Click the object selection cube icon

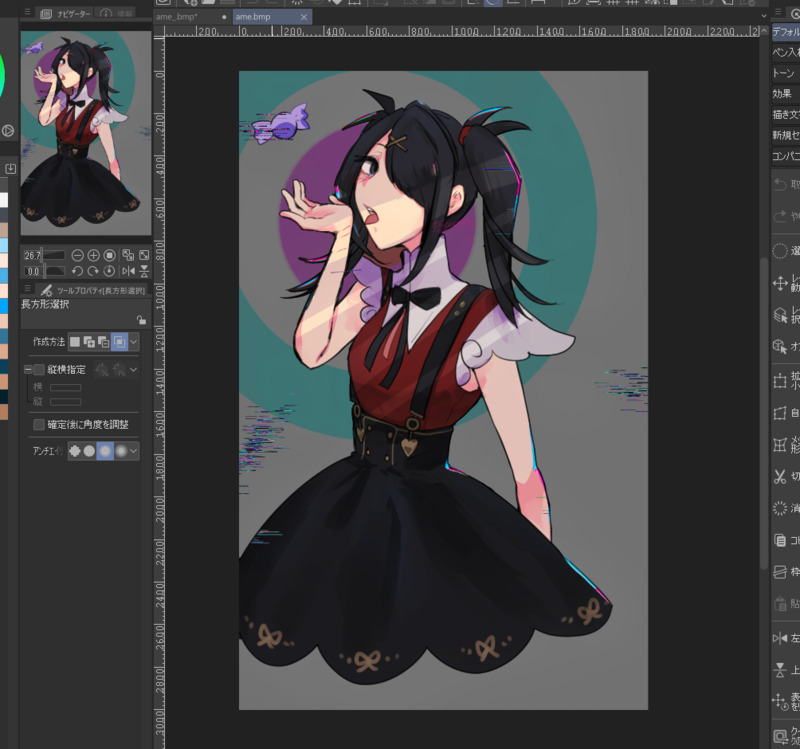[780, 347]
